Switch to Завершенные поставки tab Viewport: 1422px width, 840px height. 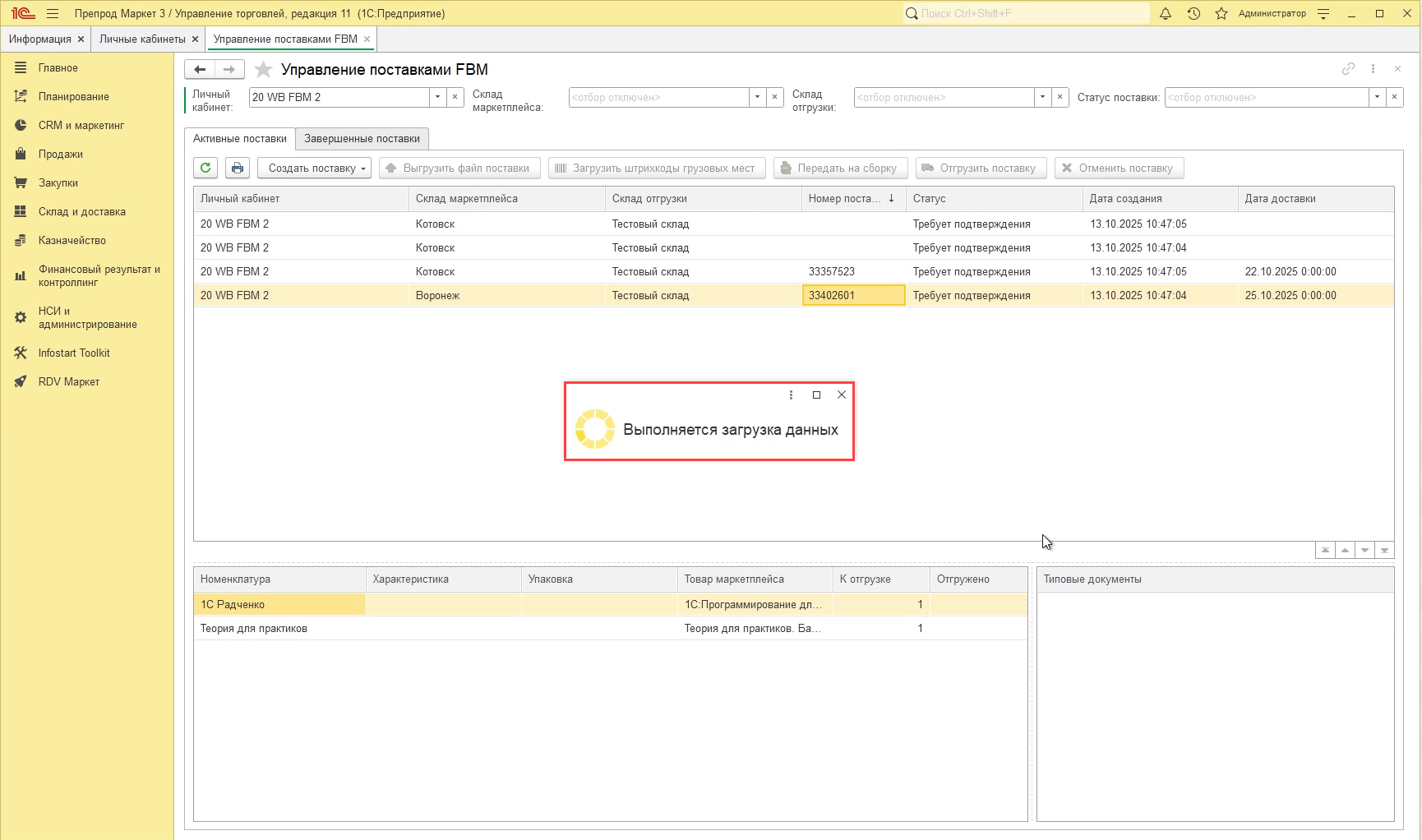coord(362,138)
